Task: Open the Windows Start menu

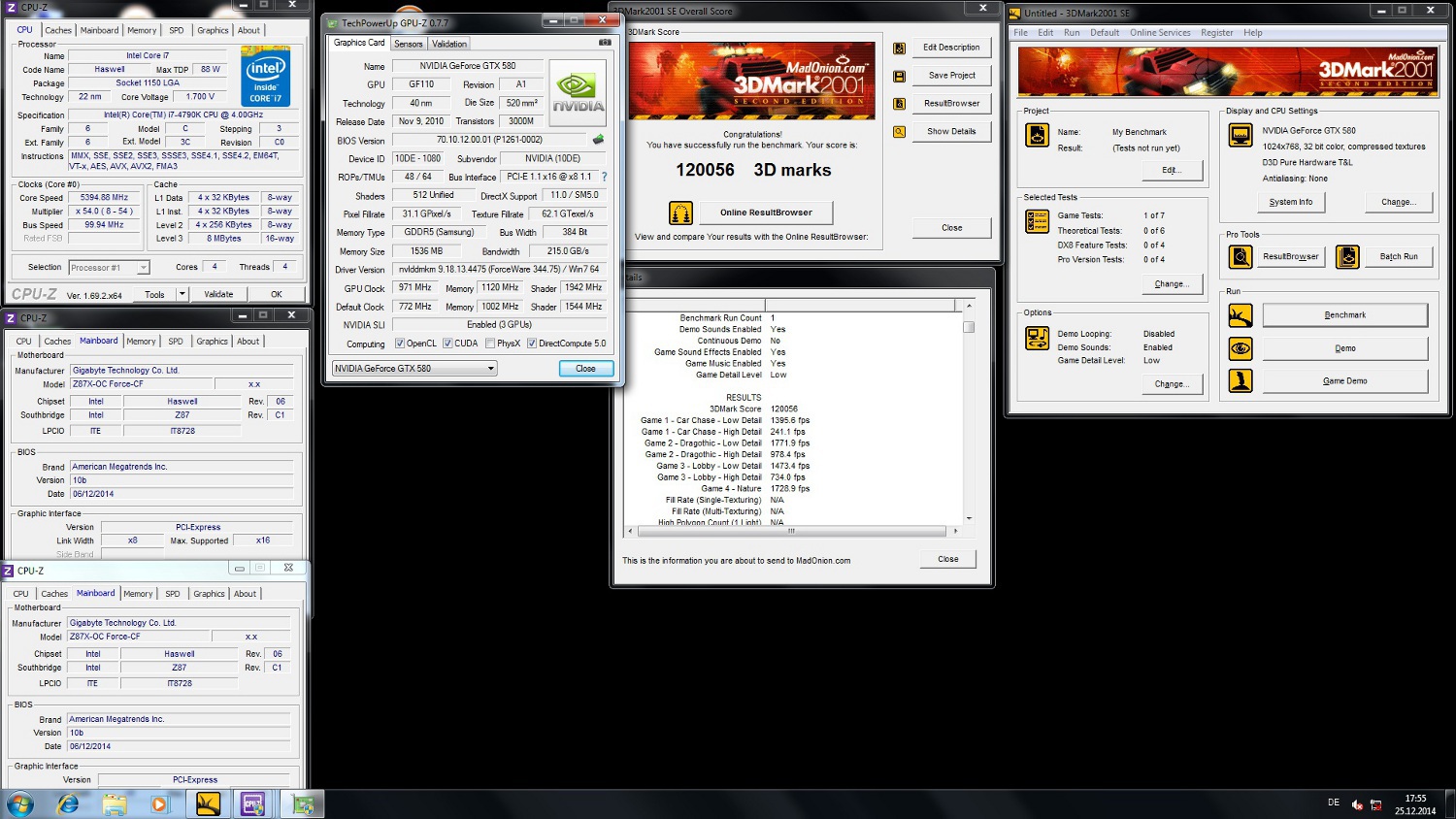Action: 19,803
